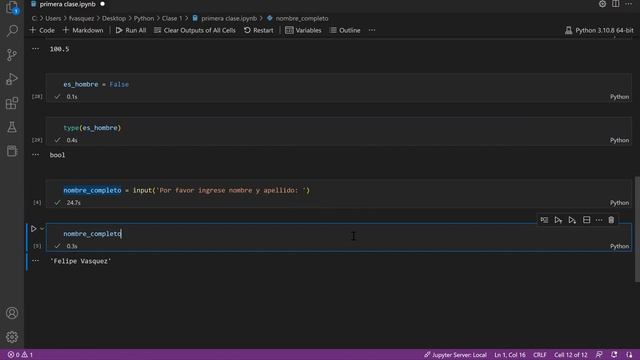Open the Testing flask view
Viewport: 640px width, 360px height.
[x=12, y=127]
